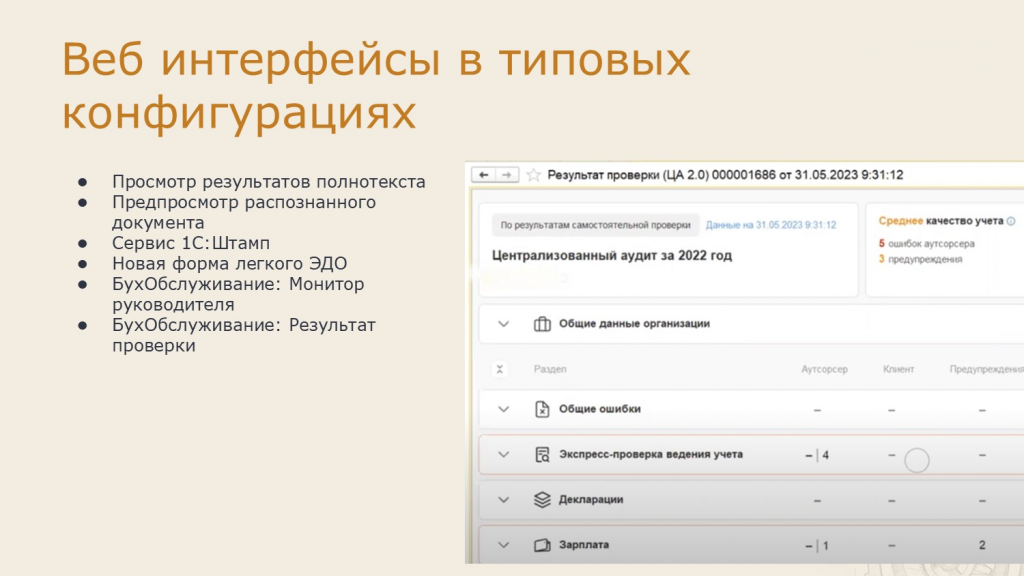The width and height of the screenshot is (1024, 576).
Task: Click bullet Предпросмотр распознанного документа
Action: (x=244, y=212)
